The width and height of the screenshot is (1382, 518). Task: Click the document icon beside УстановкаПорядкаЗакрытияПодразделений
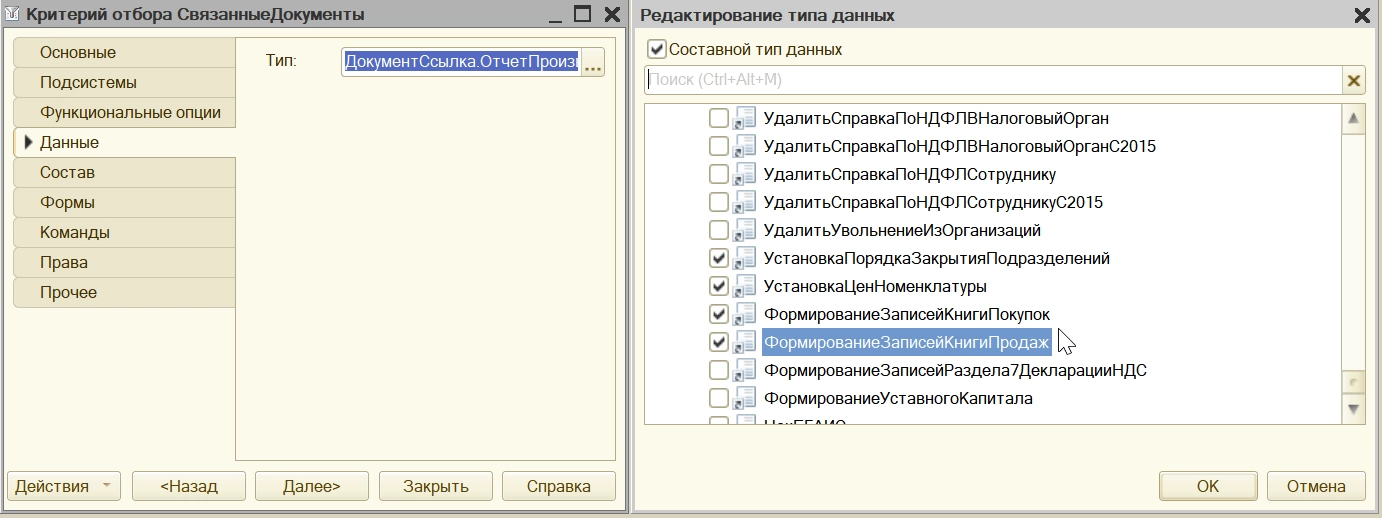pos(744,258)
